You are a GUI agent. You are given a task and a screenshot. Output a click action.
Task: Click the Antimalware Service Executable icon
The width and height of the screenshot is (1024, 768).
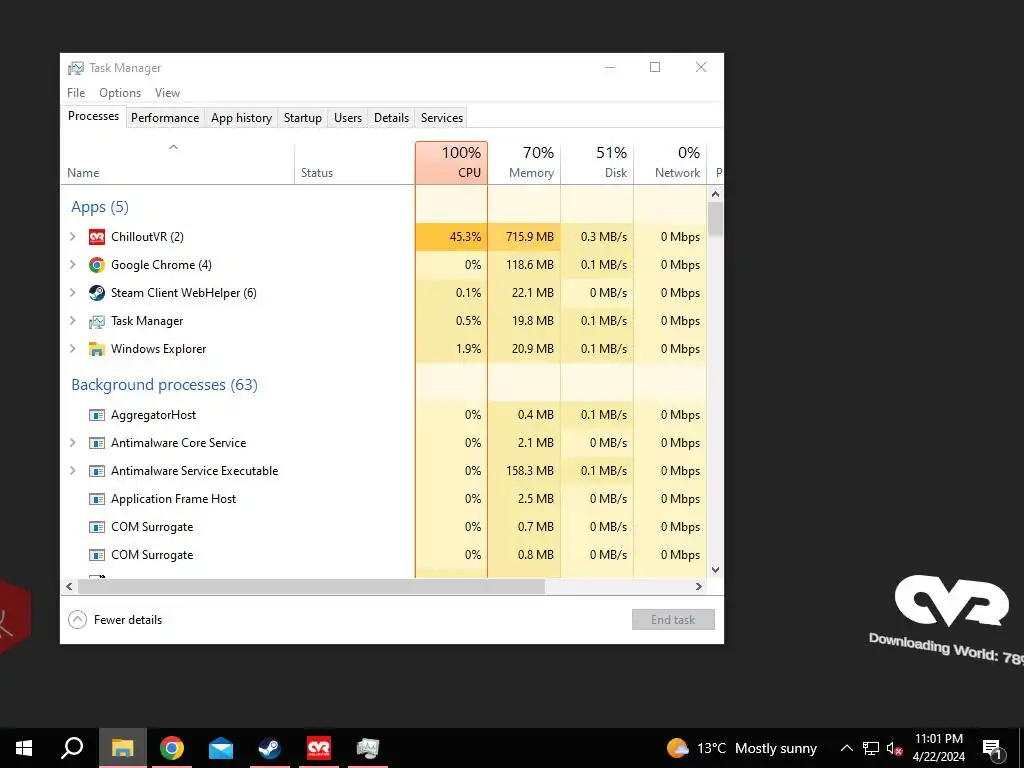(97, 471)
